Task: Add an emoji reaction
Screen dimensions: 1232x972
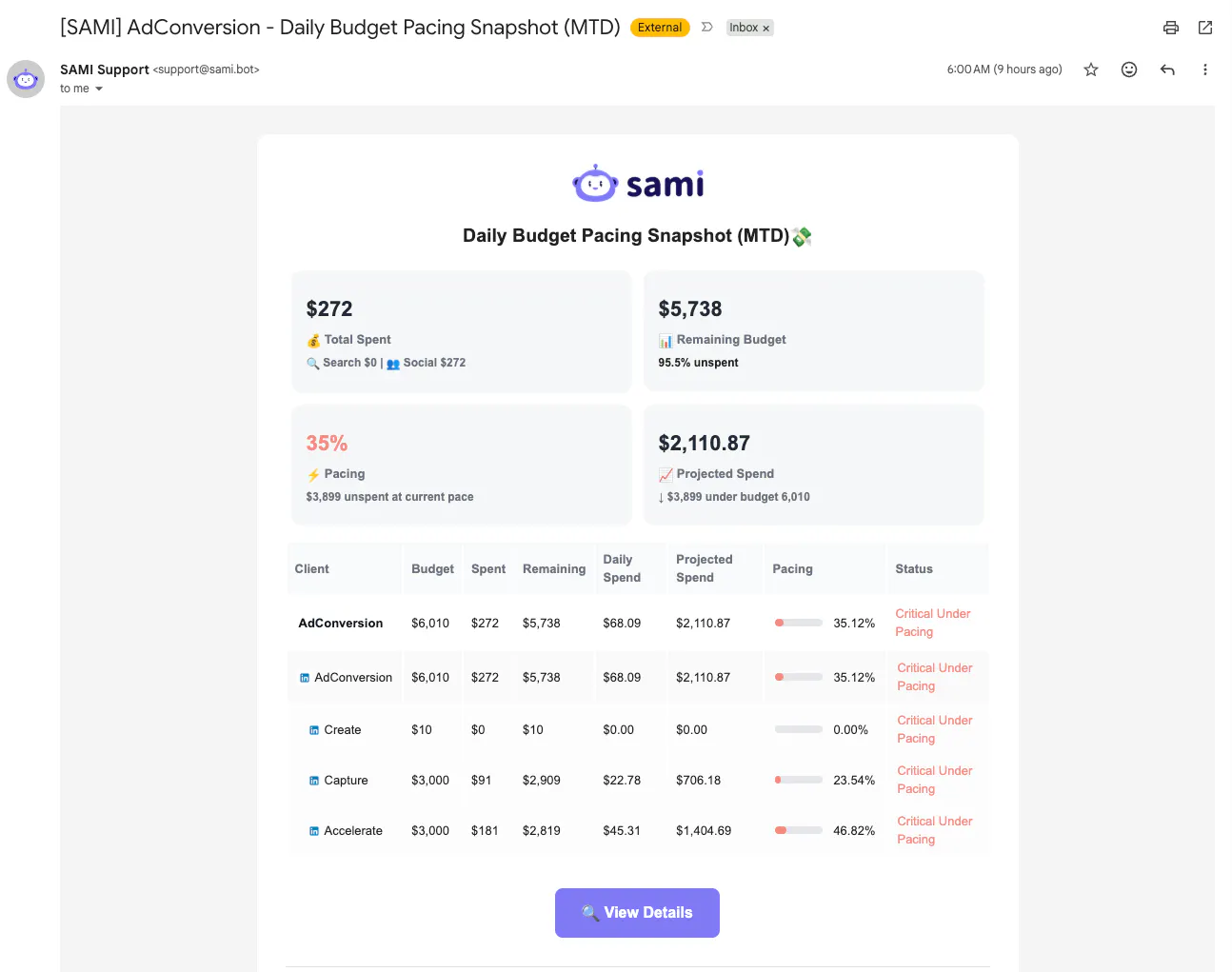Action: pos(1129,69)
